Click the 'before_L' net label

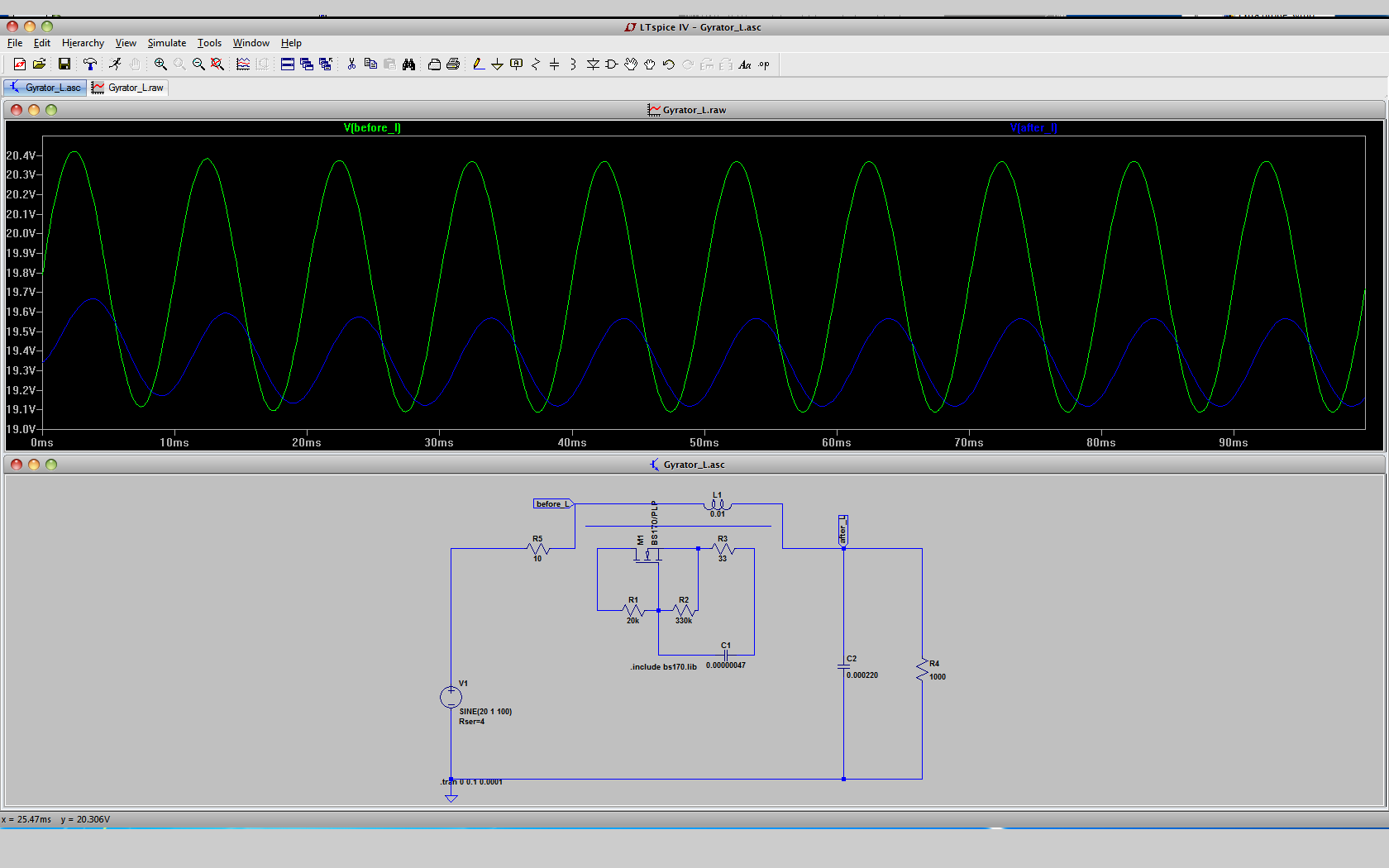click(552, 504)
